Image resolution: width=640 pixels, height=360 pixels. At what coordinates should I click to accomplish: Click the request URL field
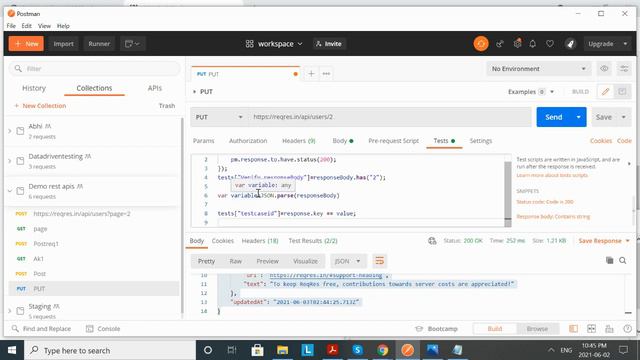[390, 117]
